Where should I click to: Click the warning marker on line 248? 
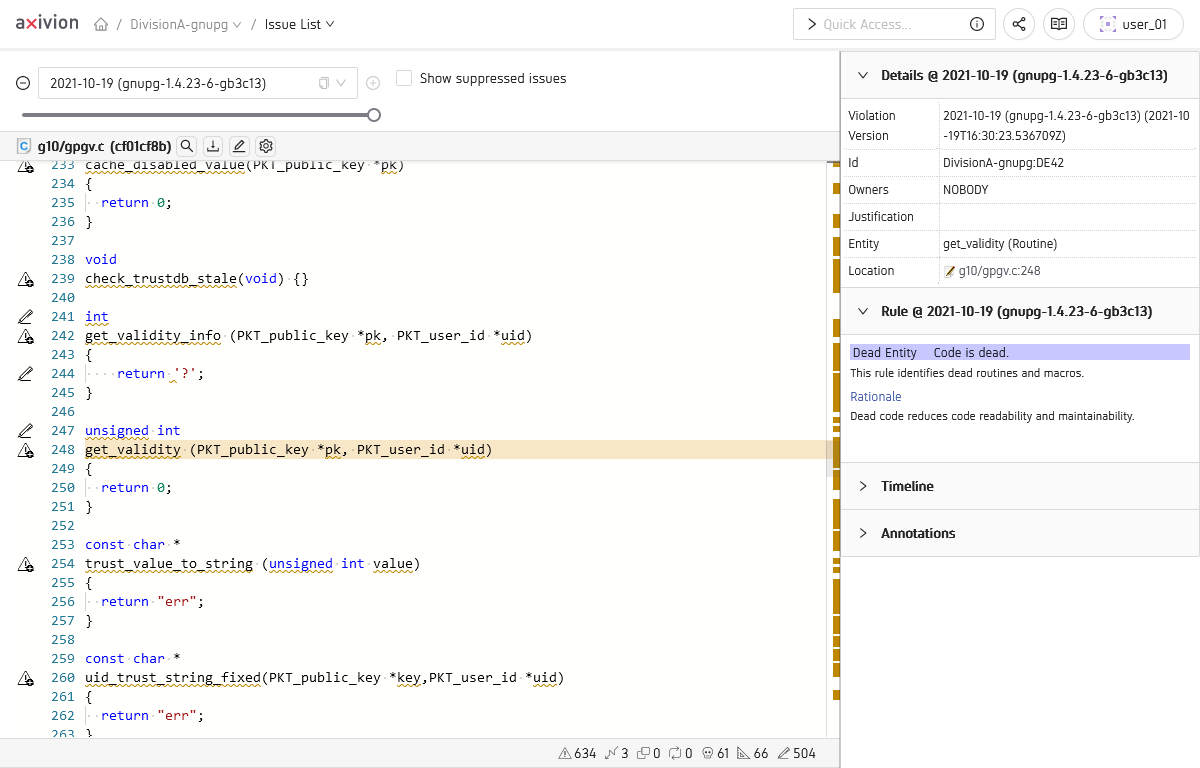coord(27,451)
